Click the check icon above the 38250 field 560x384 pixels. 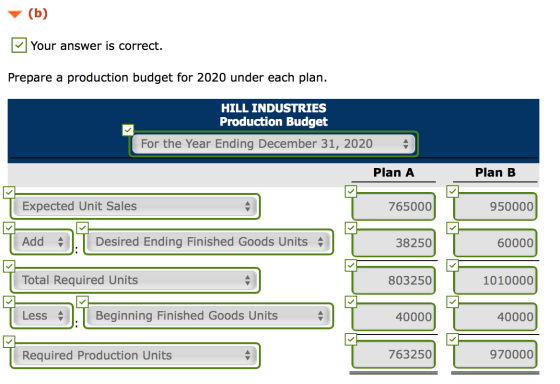point(351,228)
